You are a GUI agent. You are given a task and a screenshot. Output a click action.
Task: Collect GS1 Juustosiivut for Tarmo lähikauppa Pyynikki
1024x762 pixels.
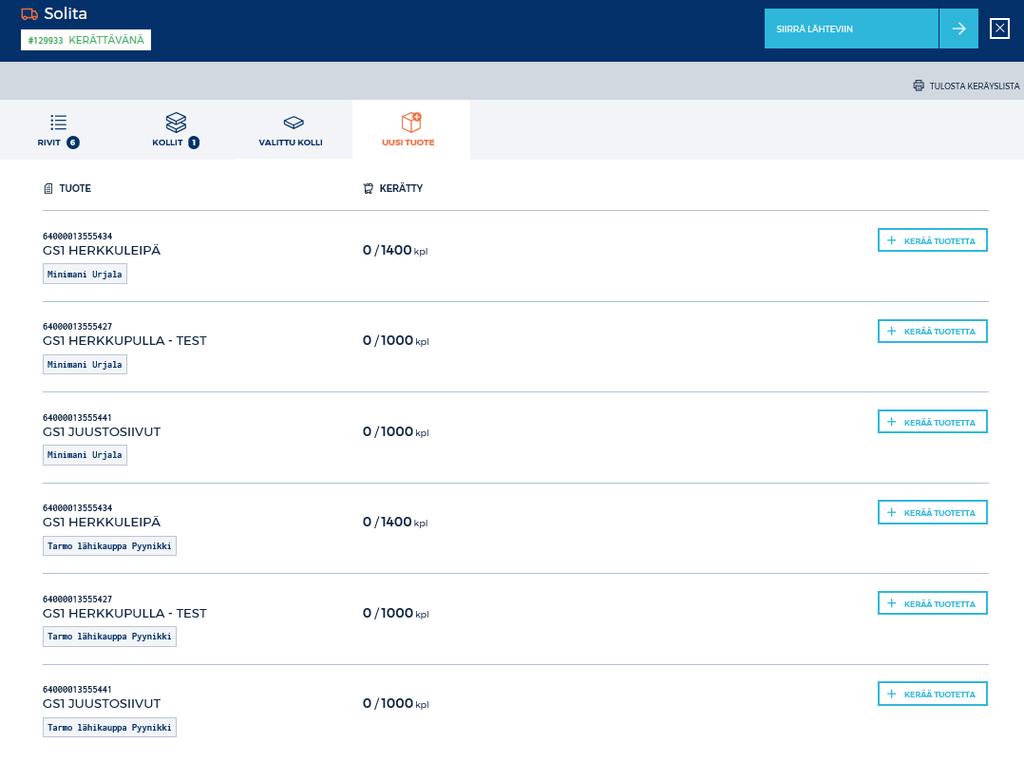932,694
